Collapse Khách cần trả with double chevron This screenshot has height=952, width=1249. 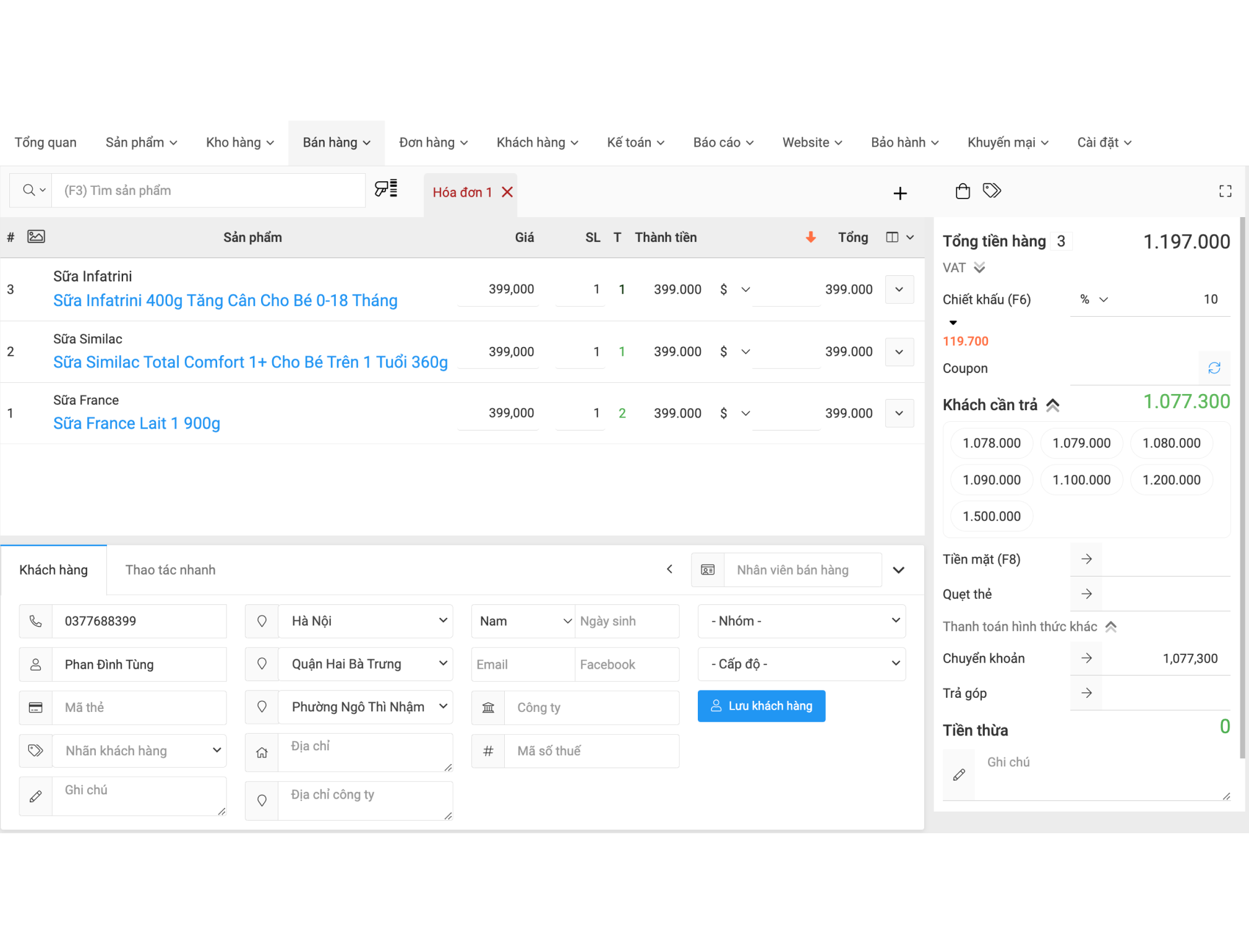[1052, 405]
